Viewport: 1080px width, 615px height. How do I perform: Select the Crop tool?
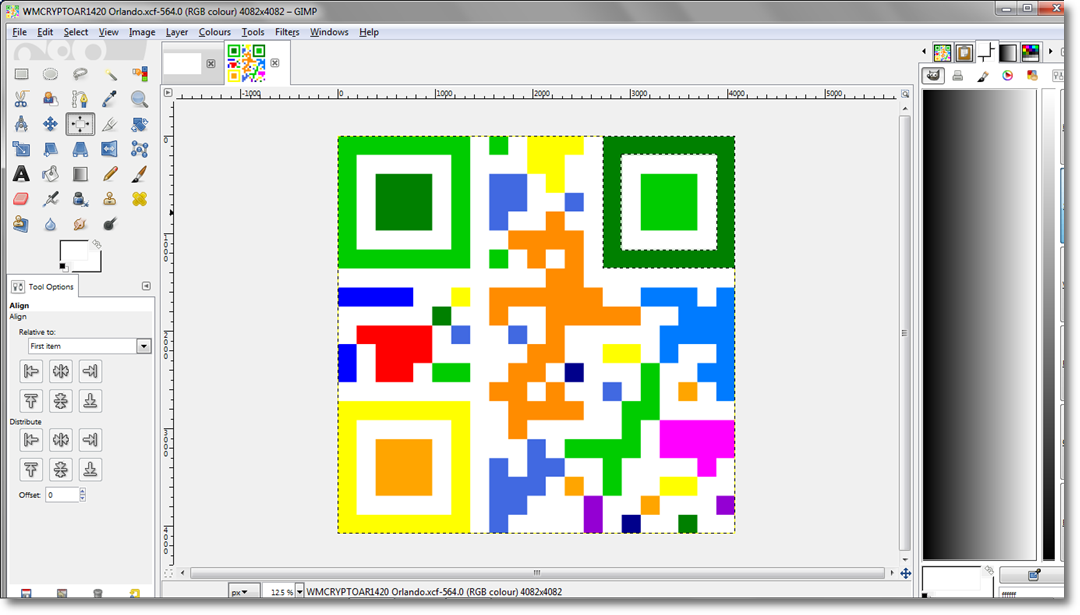coord(110,124)
